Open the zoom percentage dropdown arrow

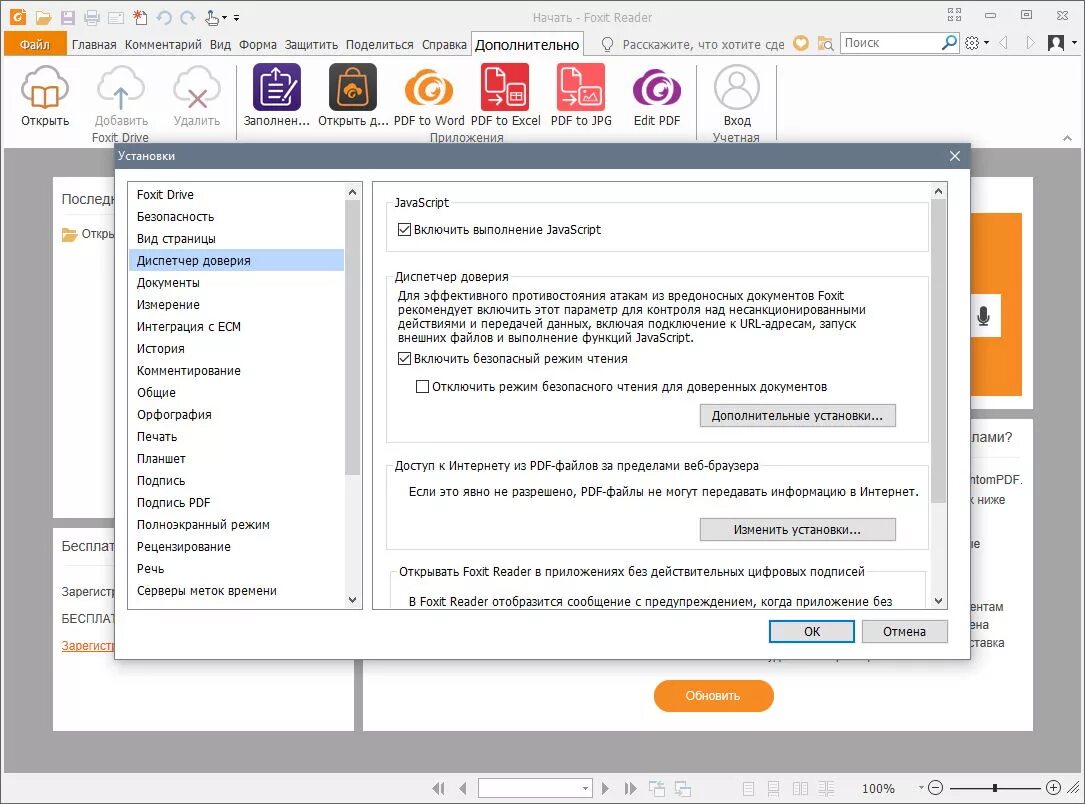click(x=921, y=787)
